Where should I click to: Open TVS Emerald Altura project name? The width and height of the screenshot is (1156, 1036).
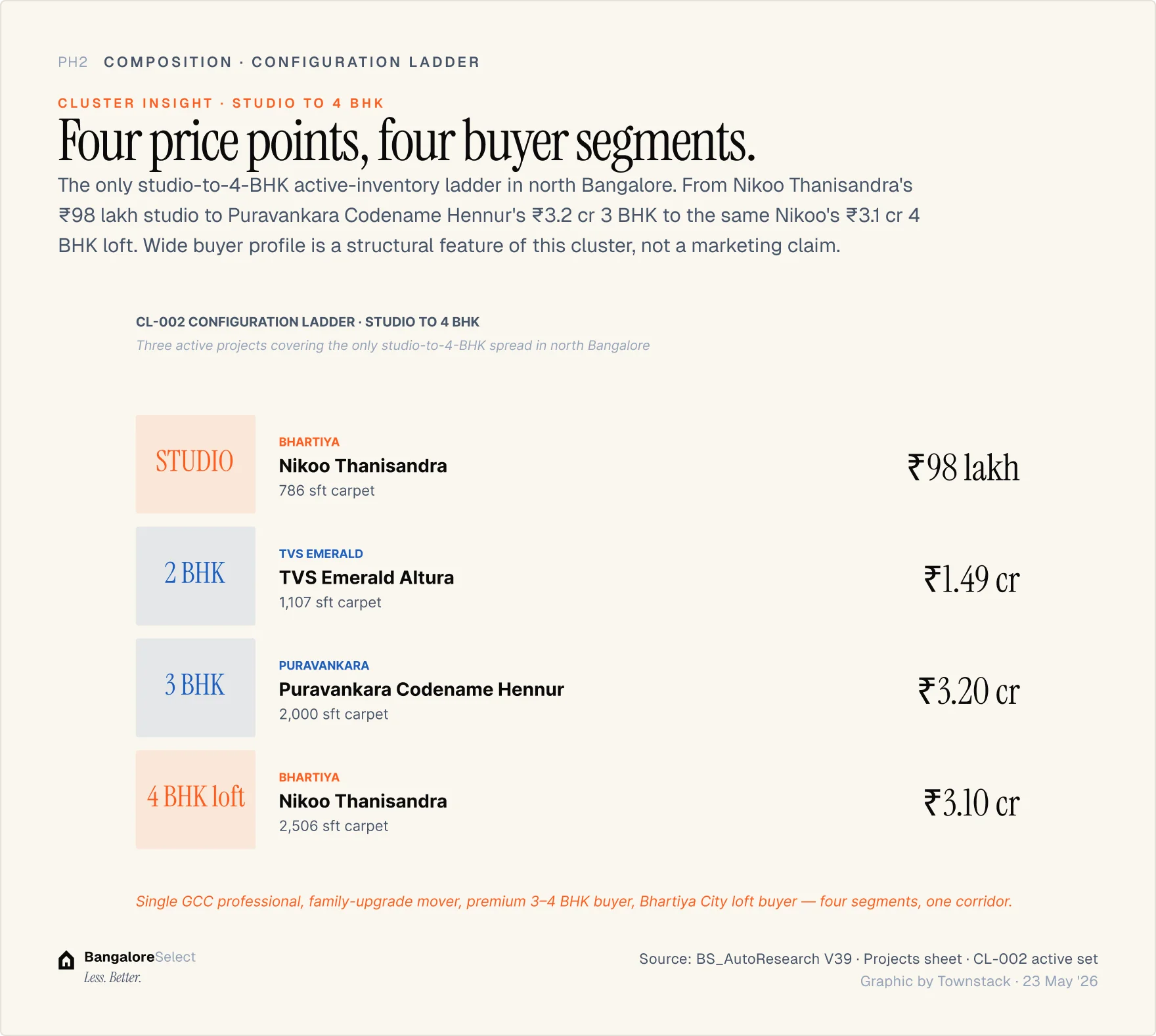point(367,578)
